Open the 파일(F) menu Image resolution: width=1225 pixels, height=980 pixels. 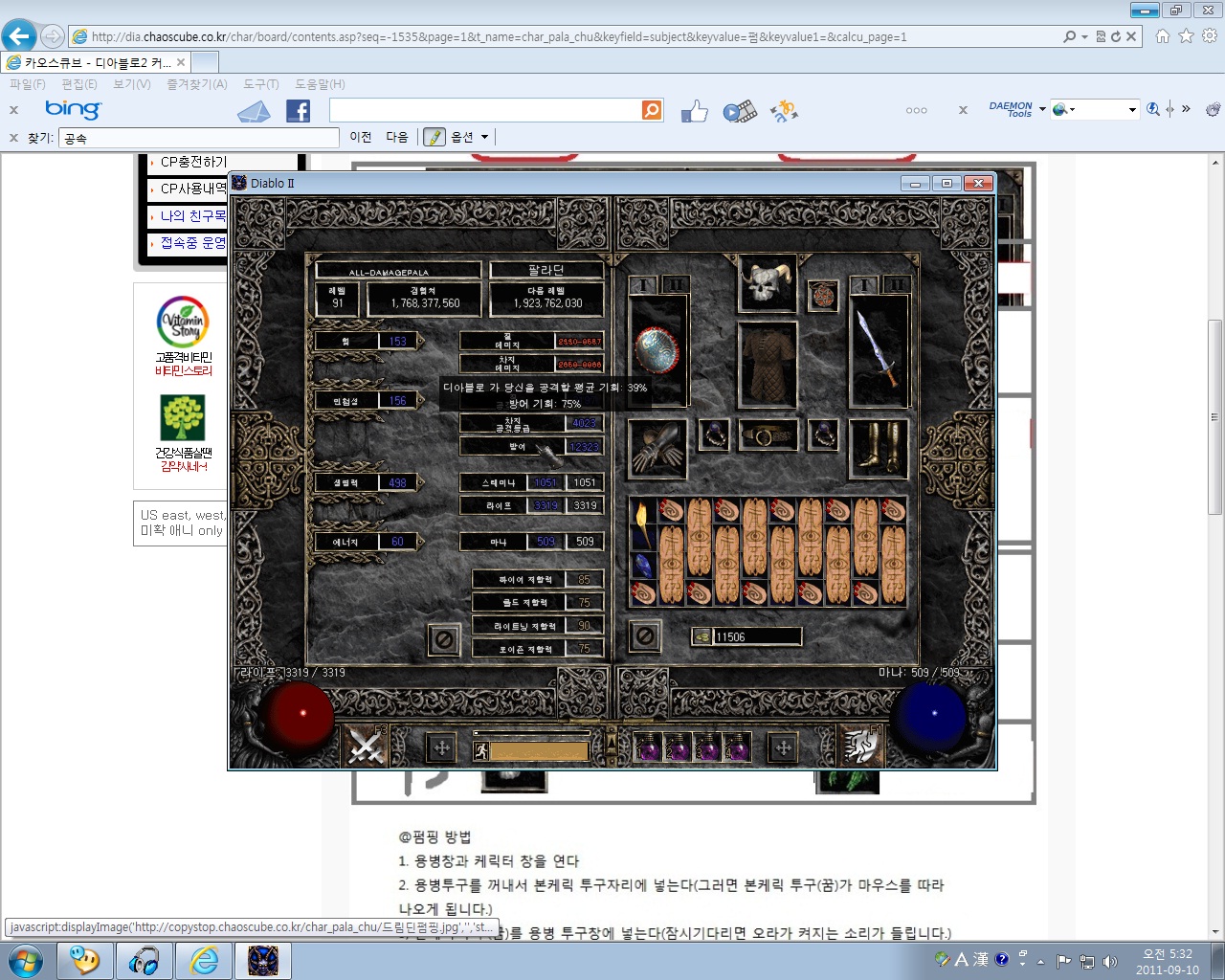(28, 84)
